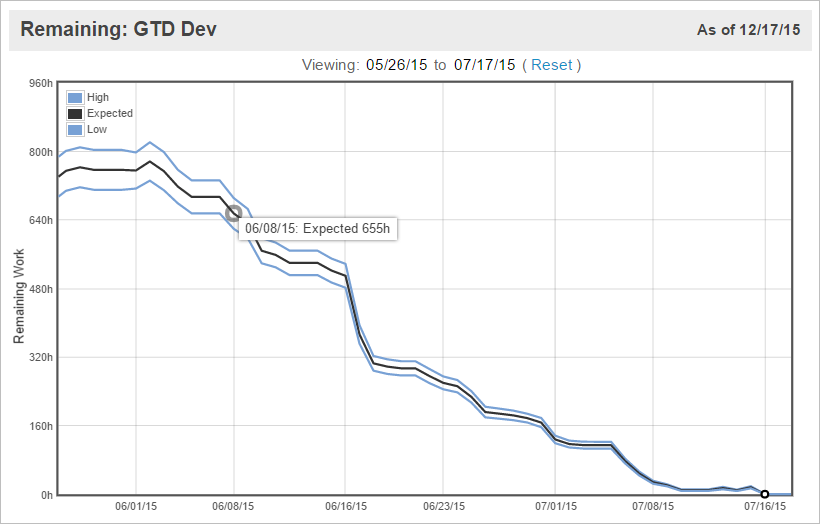Click the 'Remaining: GTD Dev' chart title

118,30
